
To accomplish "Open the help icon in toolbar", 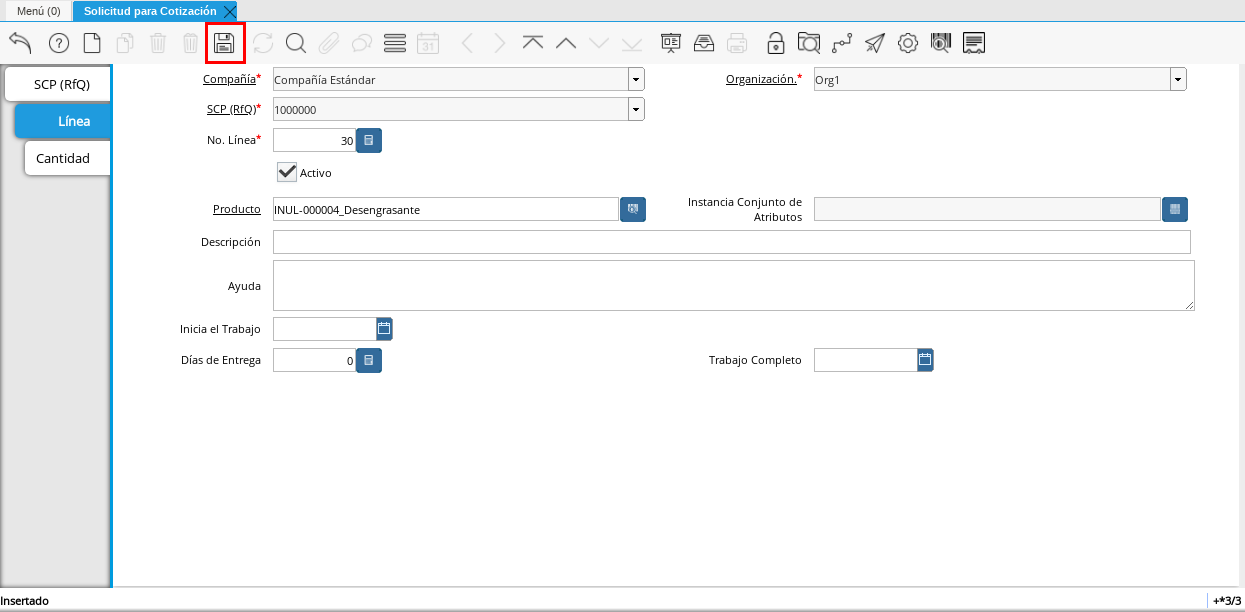I will tap(58, 43).
